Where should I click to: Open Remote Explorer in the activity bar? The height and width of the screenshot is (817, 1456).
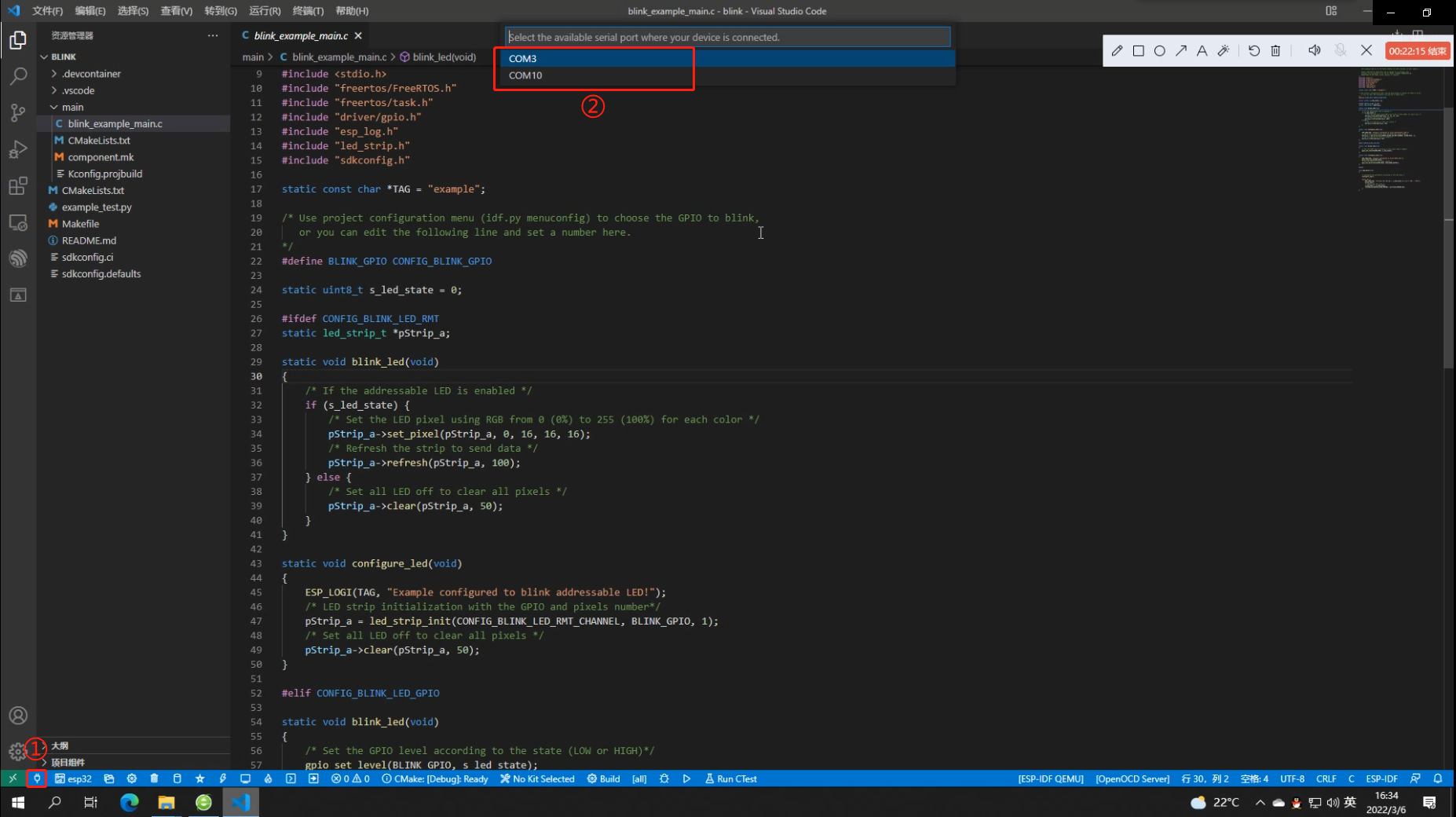(x=18, y=222)
